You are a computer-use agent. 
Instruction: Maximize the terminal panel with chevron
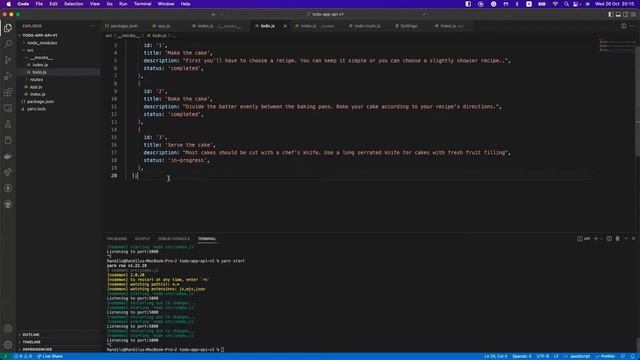click(626, 238)
